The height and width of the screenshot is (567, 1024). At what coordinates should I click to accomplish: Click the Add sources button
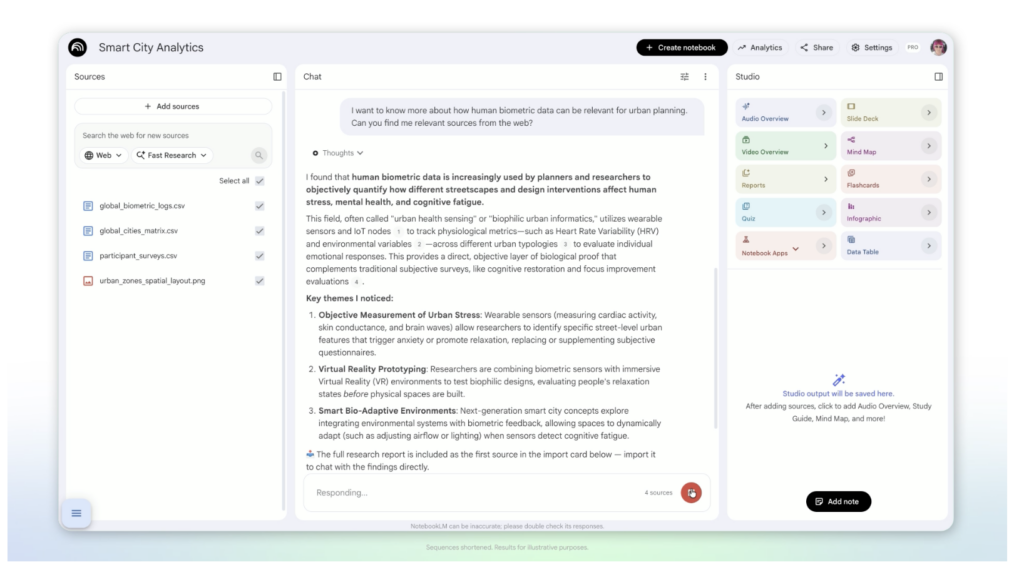pyautogui.click(x=172, y=106)
